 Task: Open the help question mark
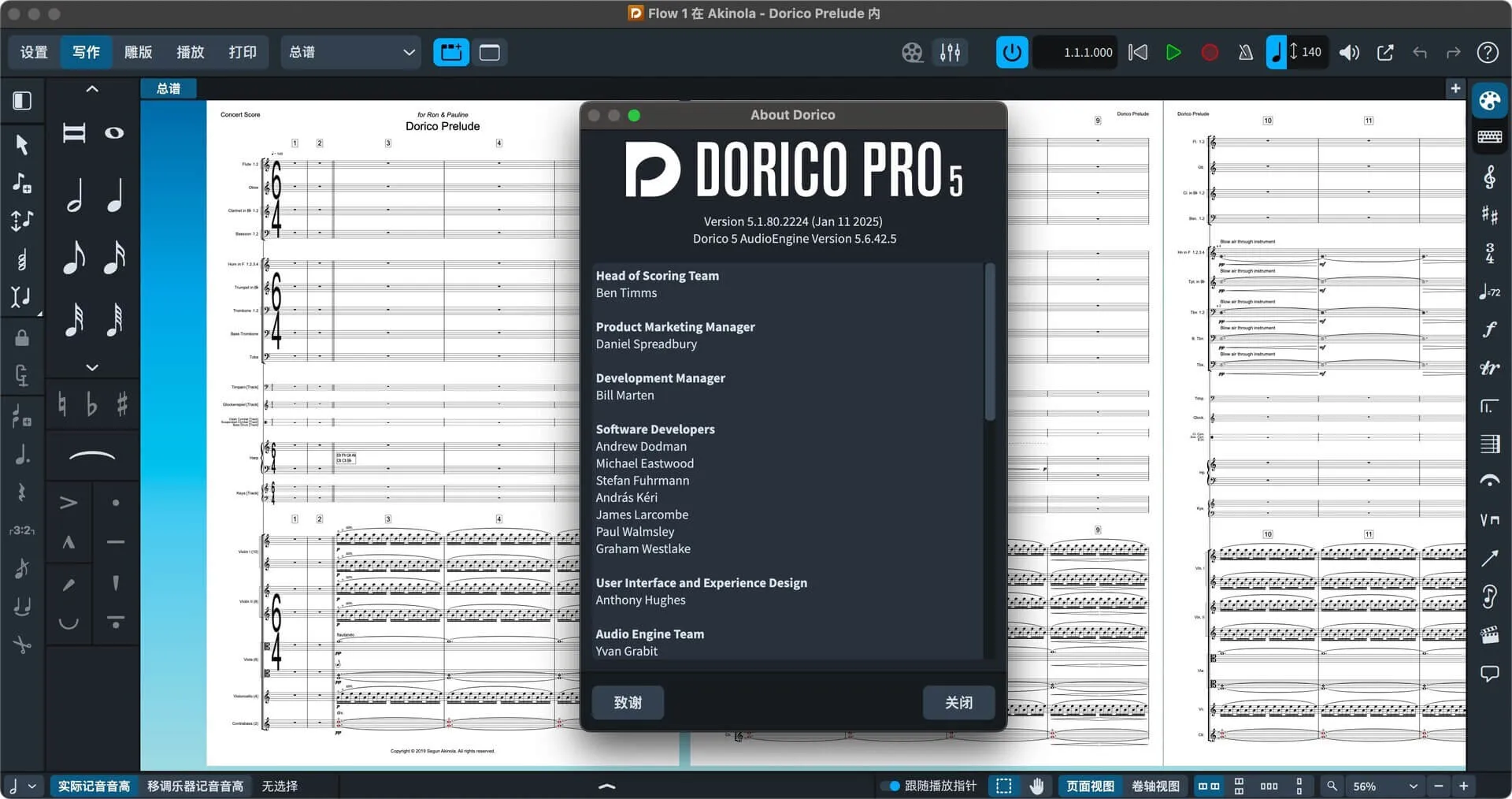click(1488, 53)
